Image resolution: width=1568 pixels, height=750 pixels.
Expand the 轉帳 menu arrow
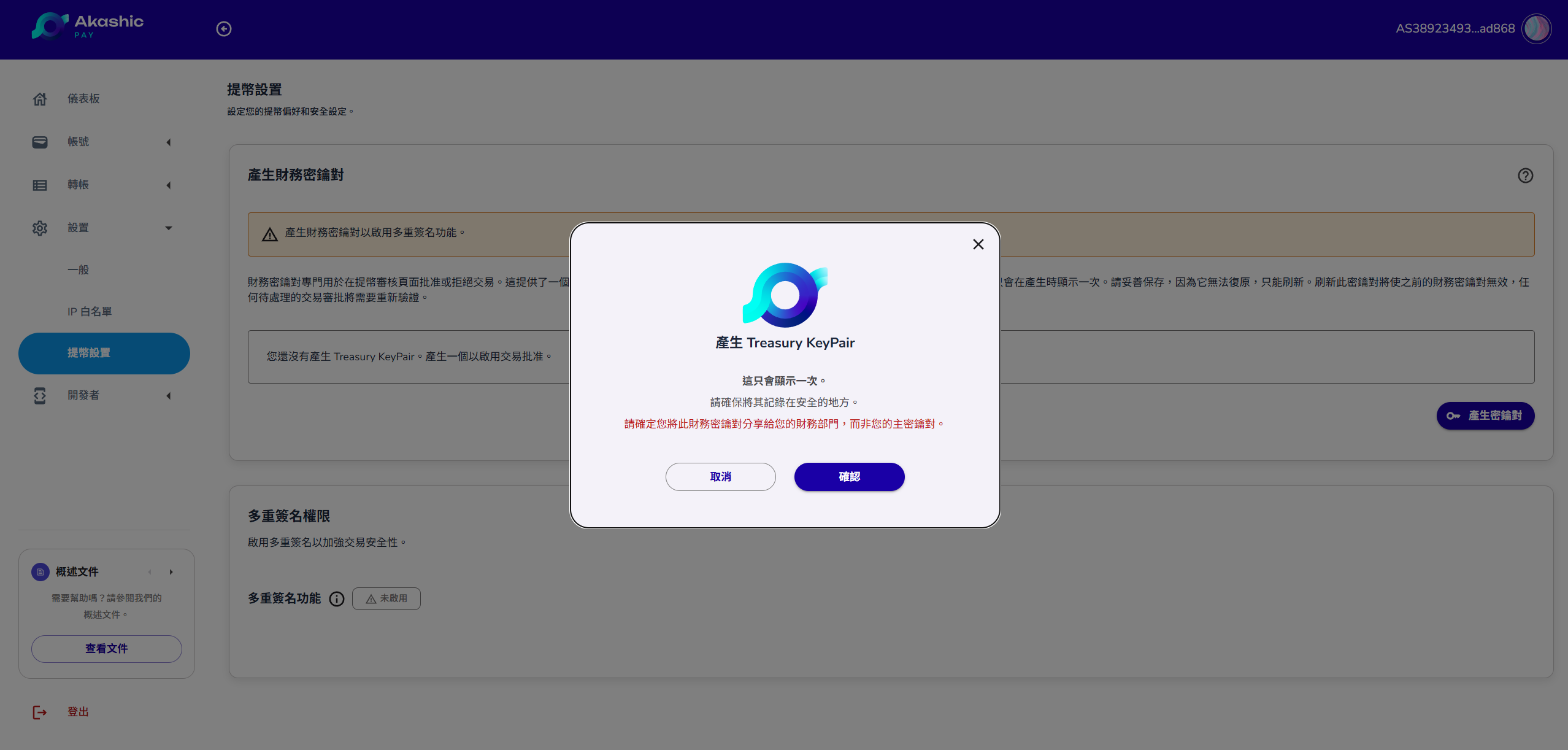click(169, 185)
